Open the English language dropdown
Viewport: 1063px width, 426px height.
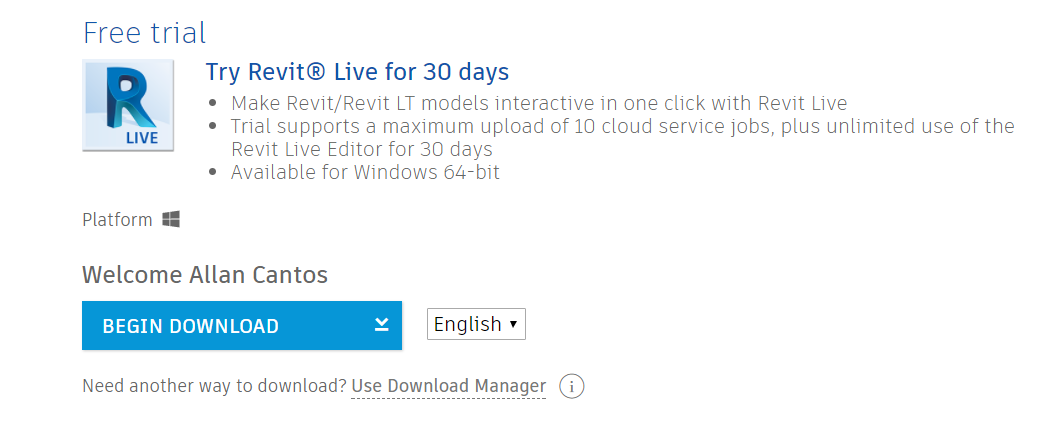click(x=476, y=324)
